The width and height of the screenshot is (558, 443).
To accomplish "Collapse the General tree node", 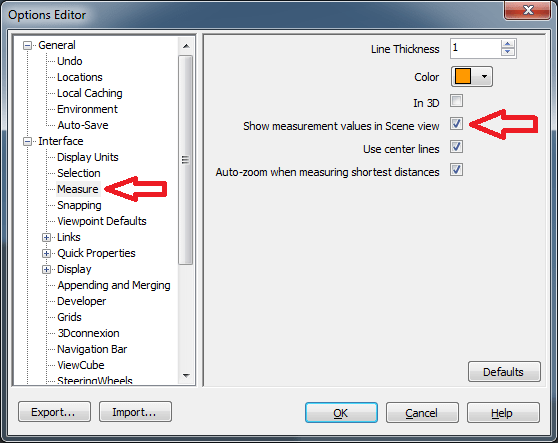I will click(x=27, y=46).
